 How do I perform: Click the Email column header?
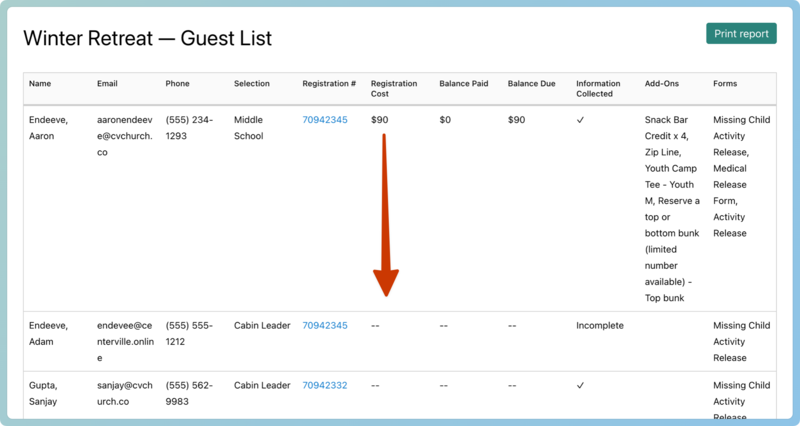[107, 84]
